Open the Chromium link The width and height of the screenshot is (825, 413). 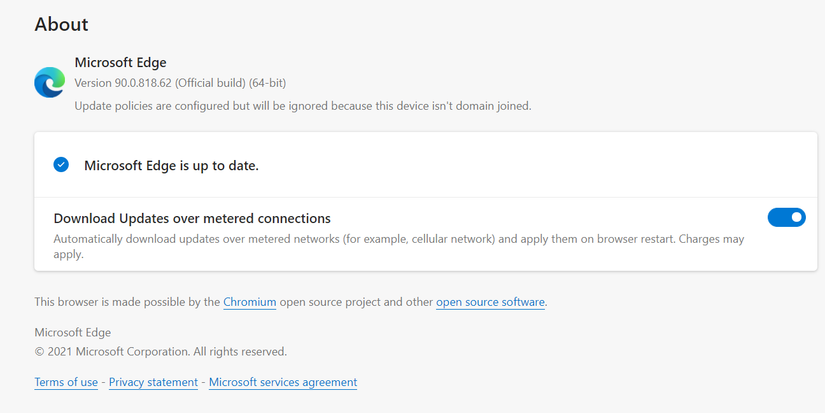click(x=249, y=302)
